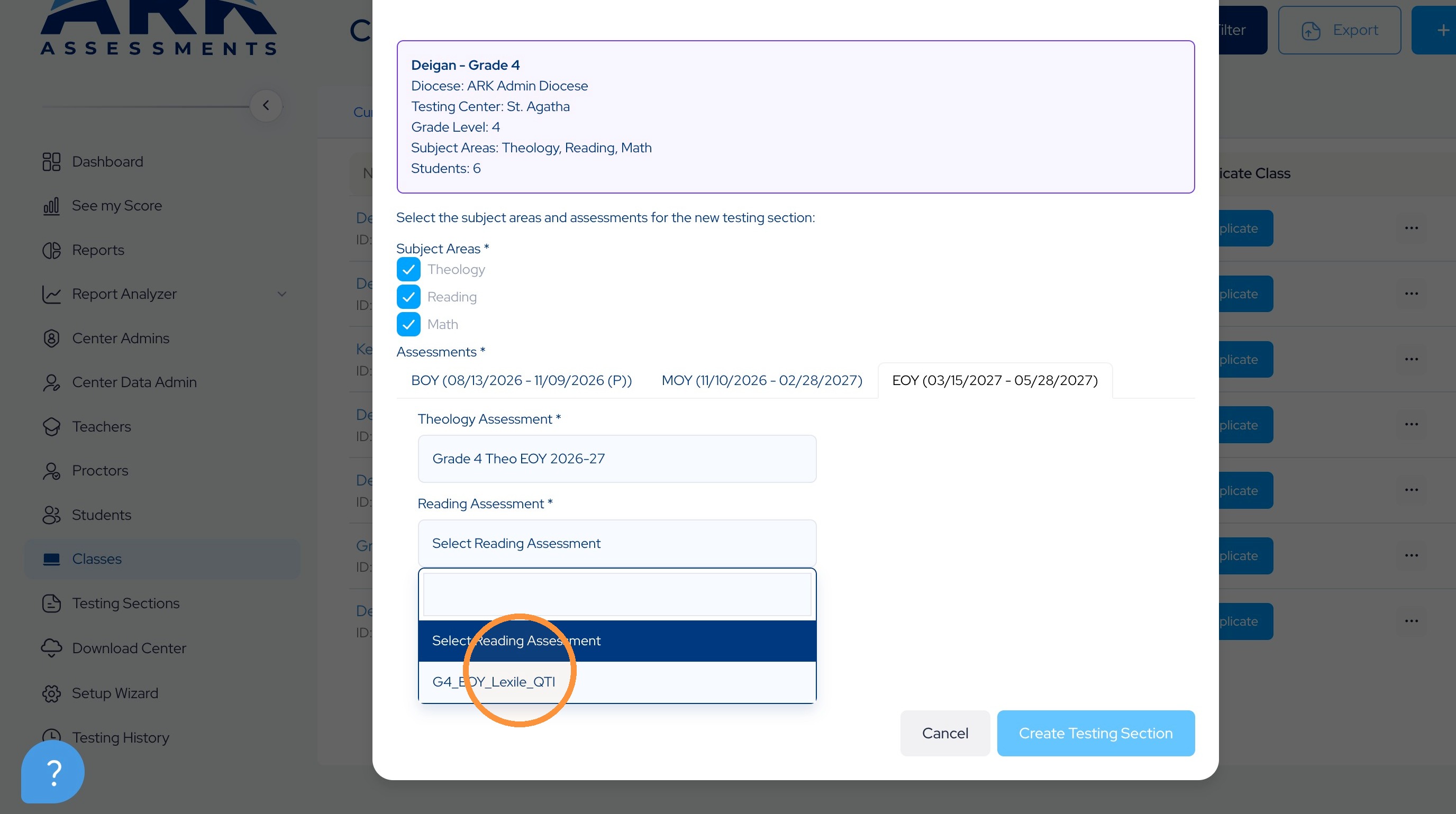
Task: Open the Download Center cloud icon
Action: [x=51, y=648]
